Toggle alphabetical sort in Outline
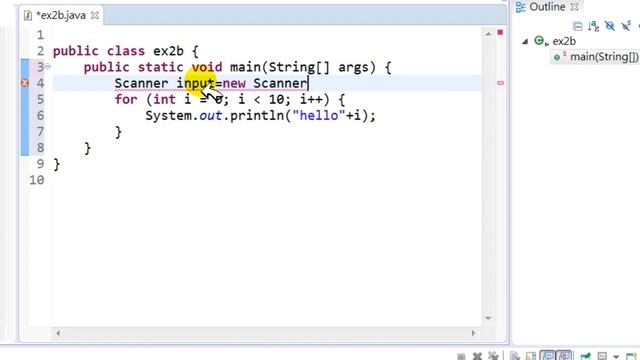Viewport: 640px width, 360px height. (x=593, y=27)
